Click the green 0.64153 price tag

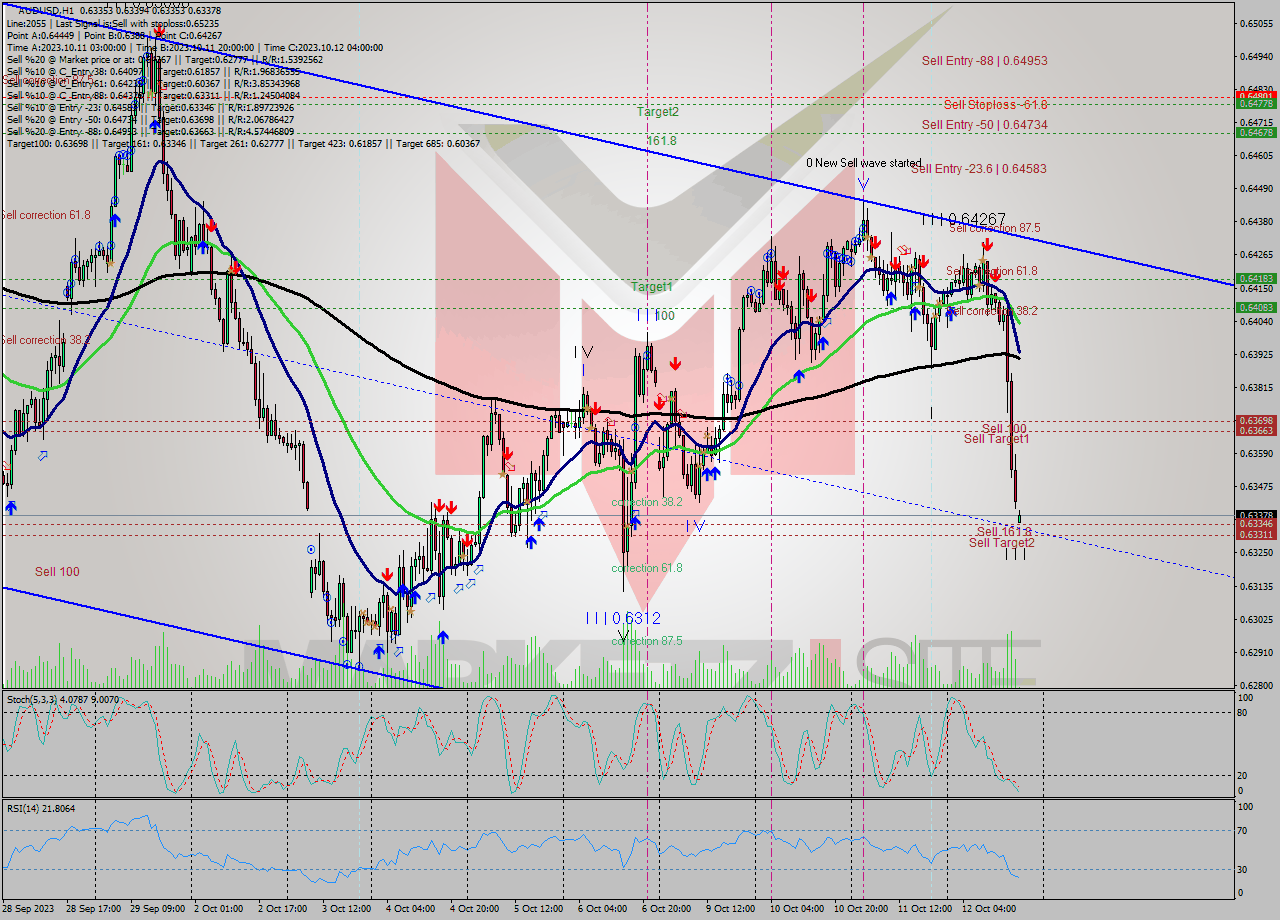pyautogui.click(x=1255, y=279)
